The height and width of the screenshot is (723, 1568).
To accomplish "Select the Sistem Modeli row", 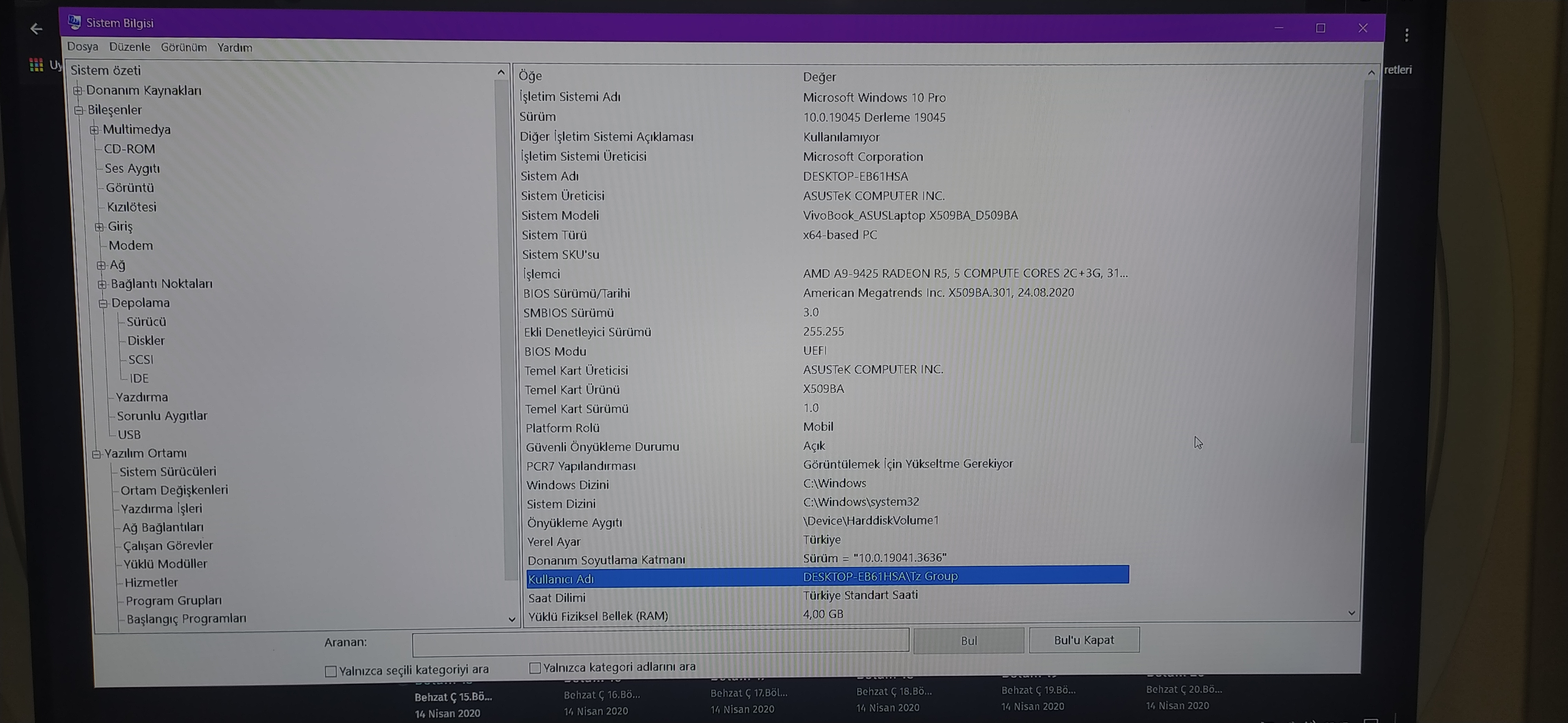I will [x=825, y=215].
